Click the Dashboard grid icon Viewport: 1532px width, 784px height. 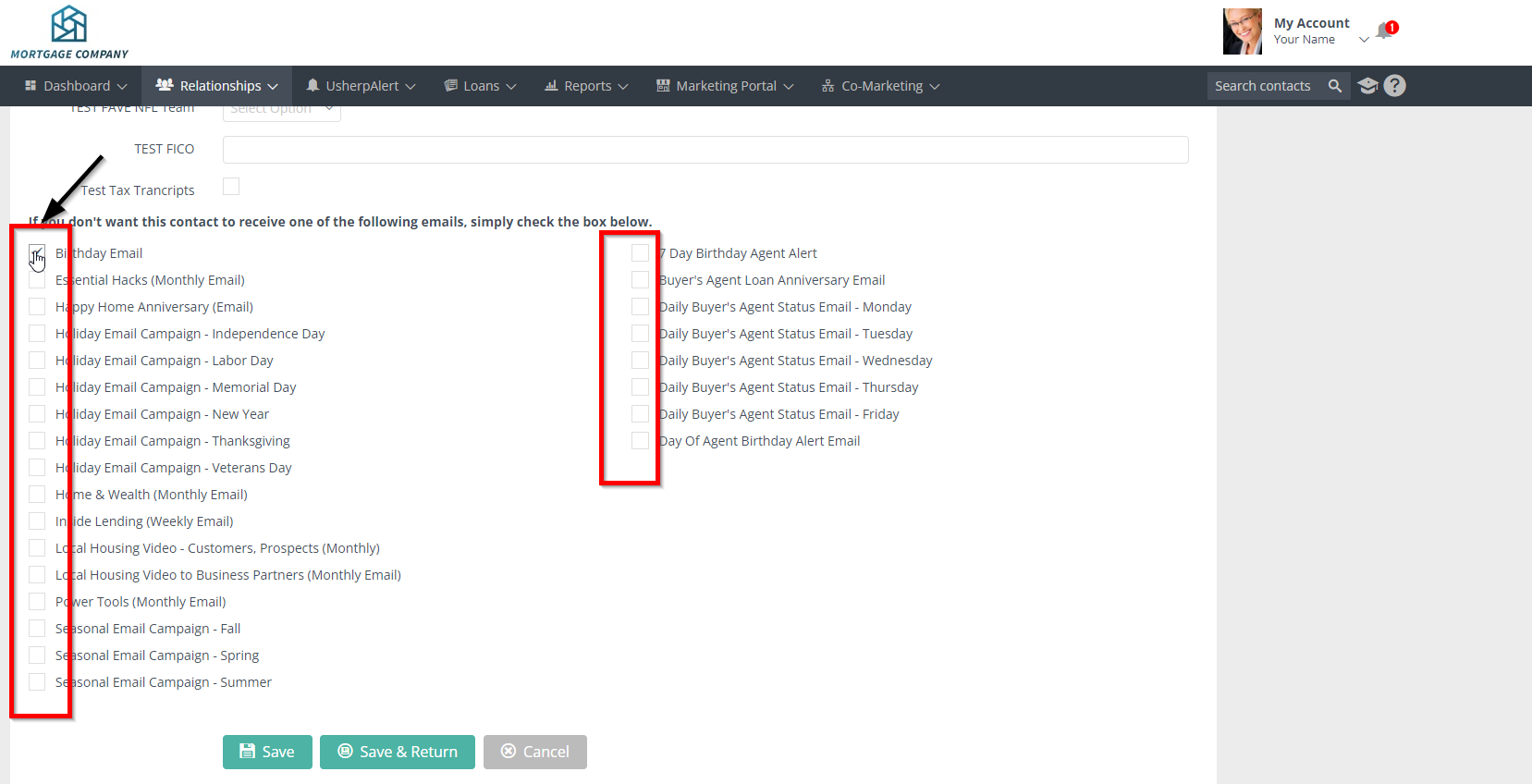tap(31, 86)
